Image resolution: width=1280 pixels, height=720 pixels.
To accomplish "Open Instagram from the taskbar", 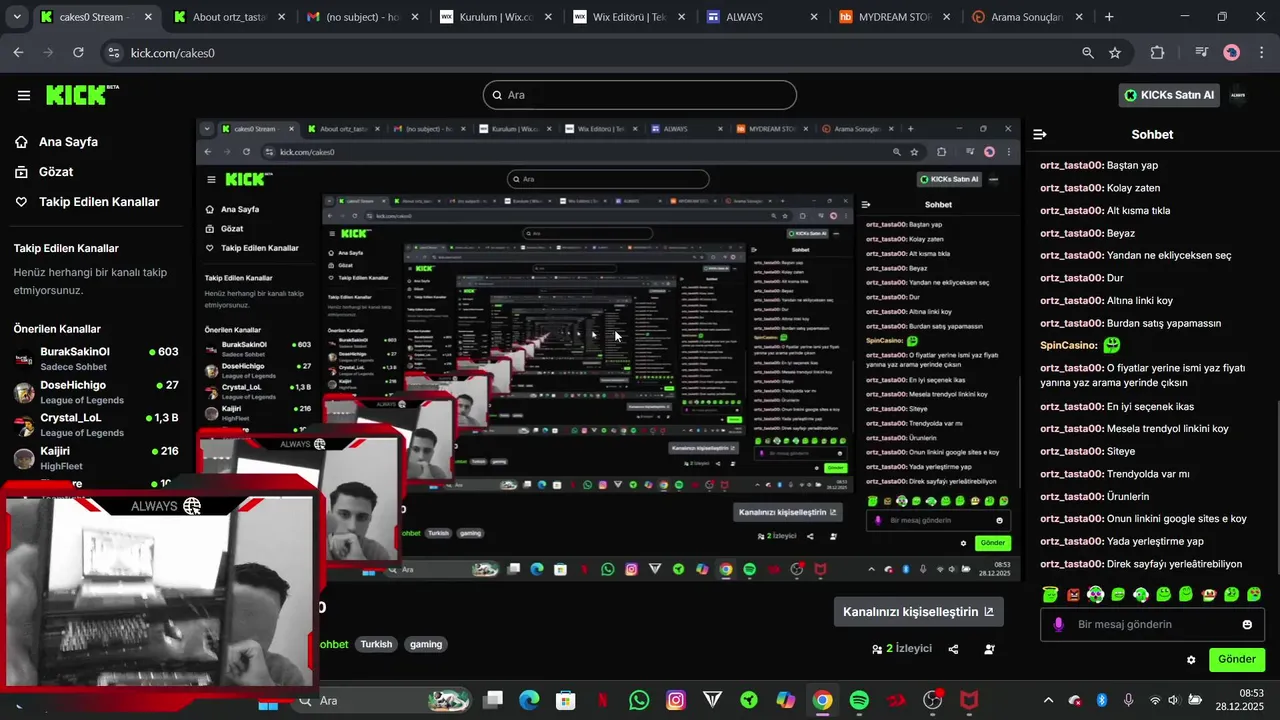I will tap(676, 700).
